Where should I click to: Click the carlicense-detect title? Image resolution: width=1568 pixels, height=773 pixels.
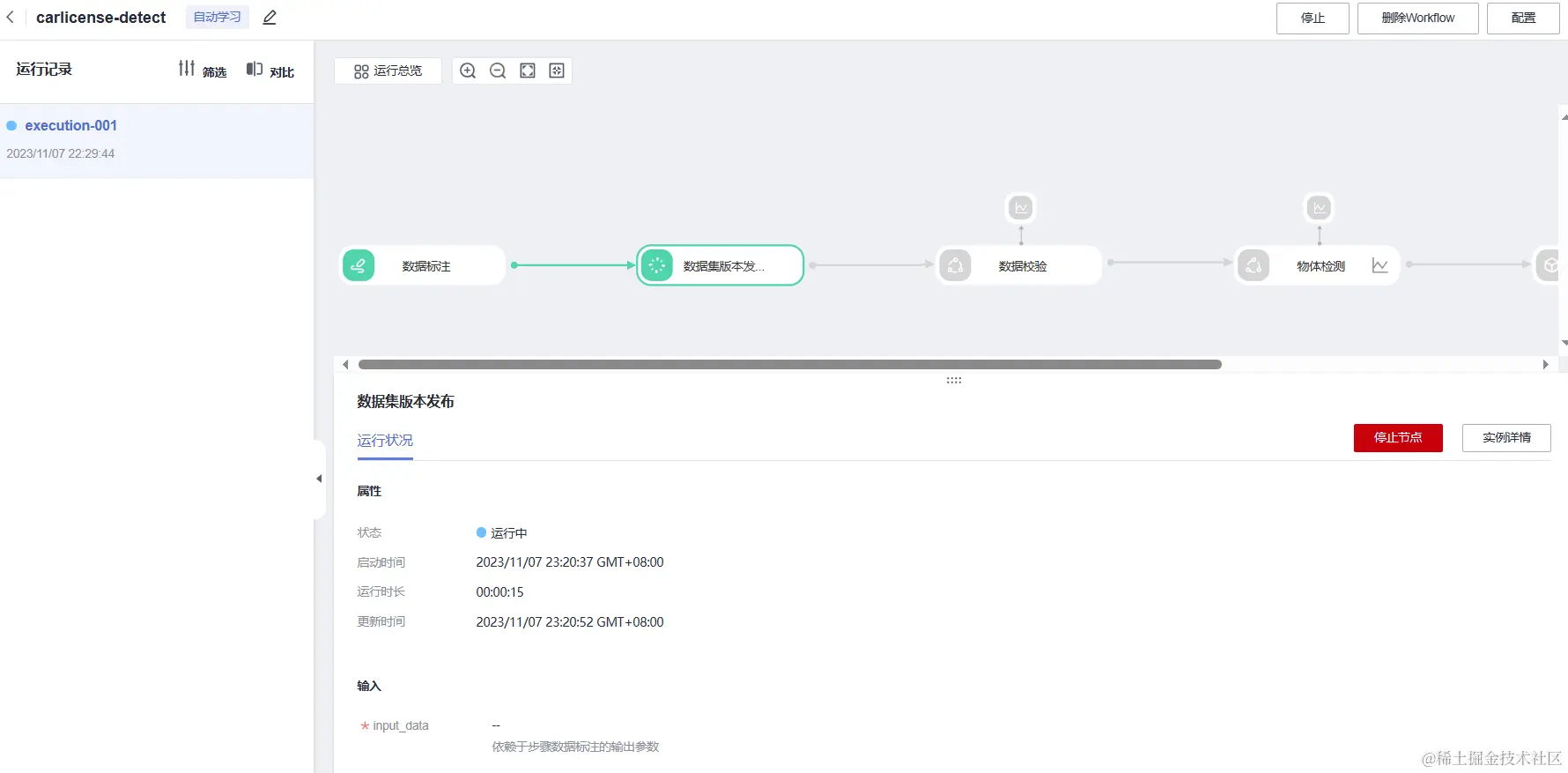click(x=101, y=18)
